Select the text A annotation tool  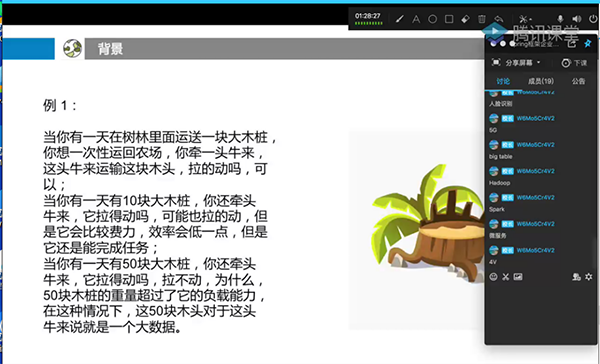tap(416, 19)
